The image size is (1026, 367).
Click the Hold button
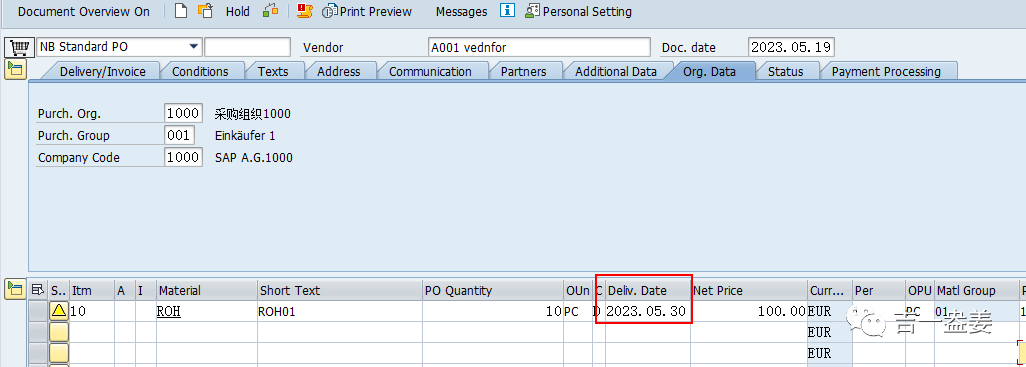pos(238,12)
